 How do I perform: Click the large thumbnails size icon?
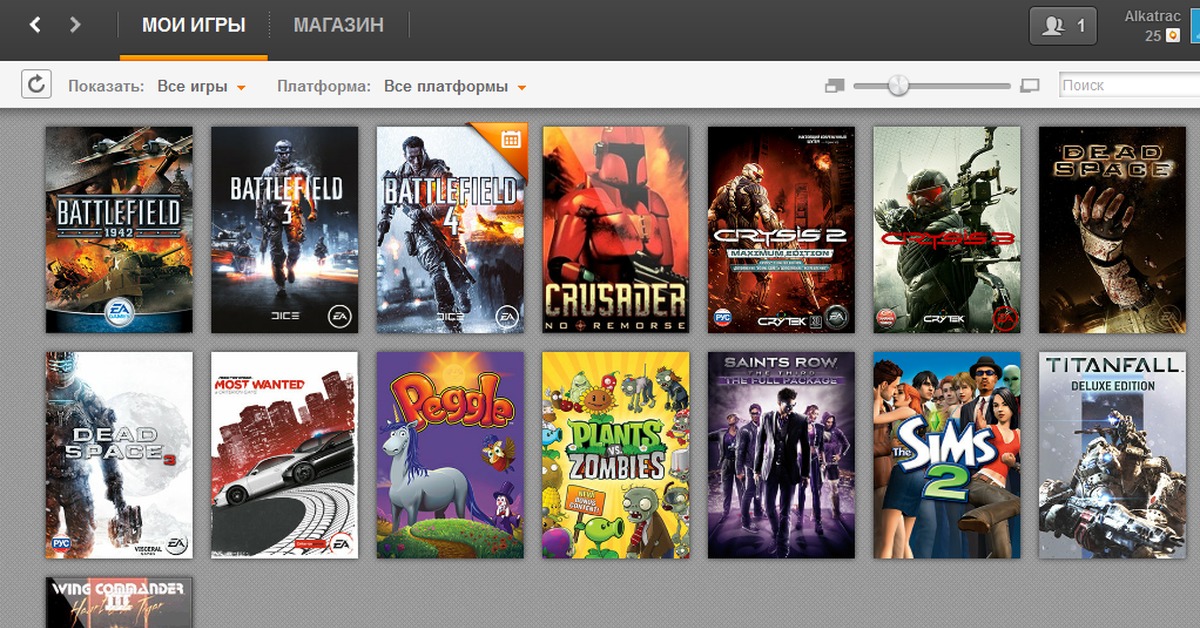point(1030,87)
